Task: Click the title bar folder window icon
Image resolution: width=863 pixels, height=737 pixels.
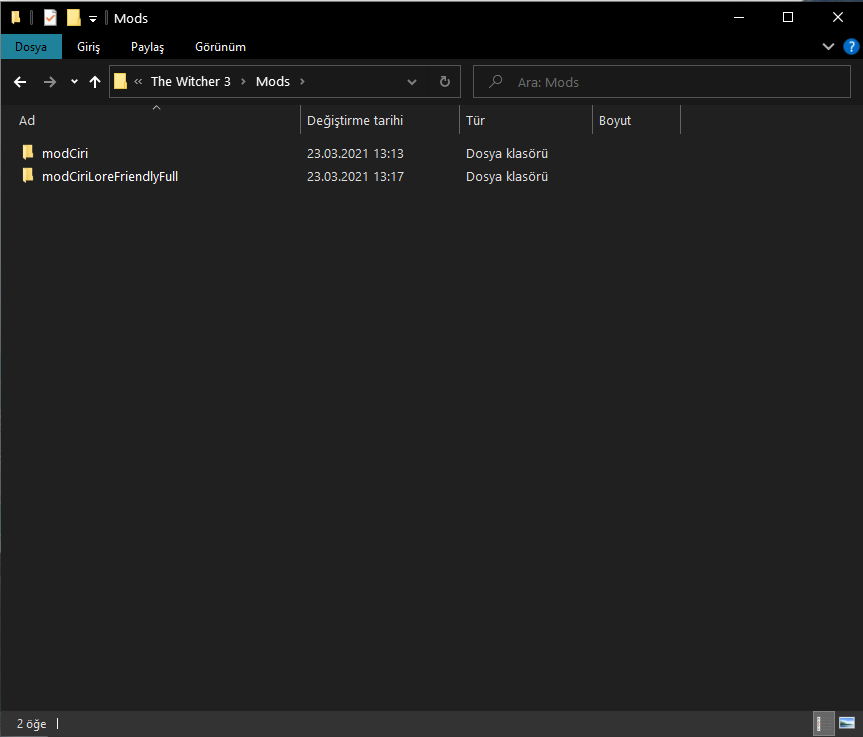Action: tap(16, 18)
